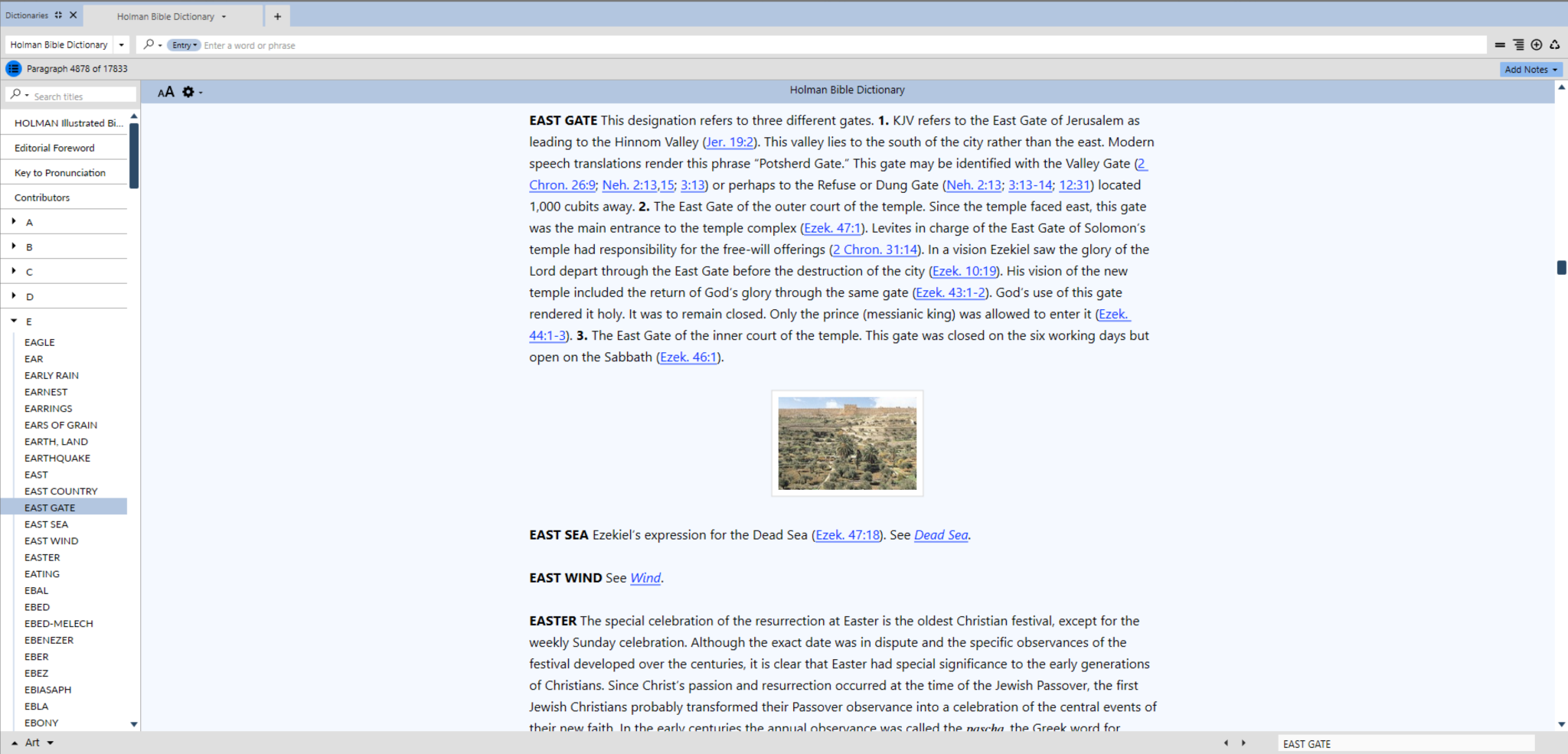Open the Holman Bible Dictionary selector dropdown
The width and height of the screenshot is (1568, 754).
(121, 45)
